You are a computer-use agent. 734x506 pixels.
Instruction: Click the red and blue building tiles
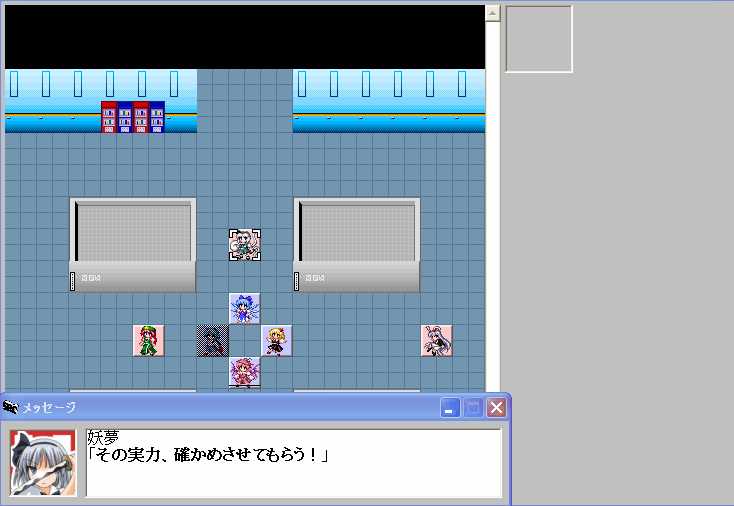[x=133, y=117]
